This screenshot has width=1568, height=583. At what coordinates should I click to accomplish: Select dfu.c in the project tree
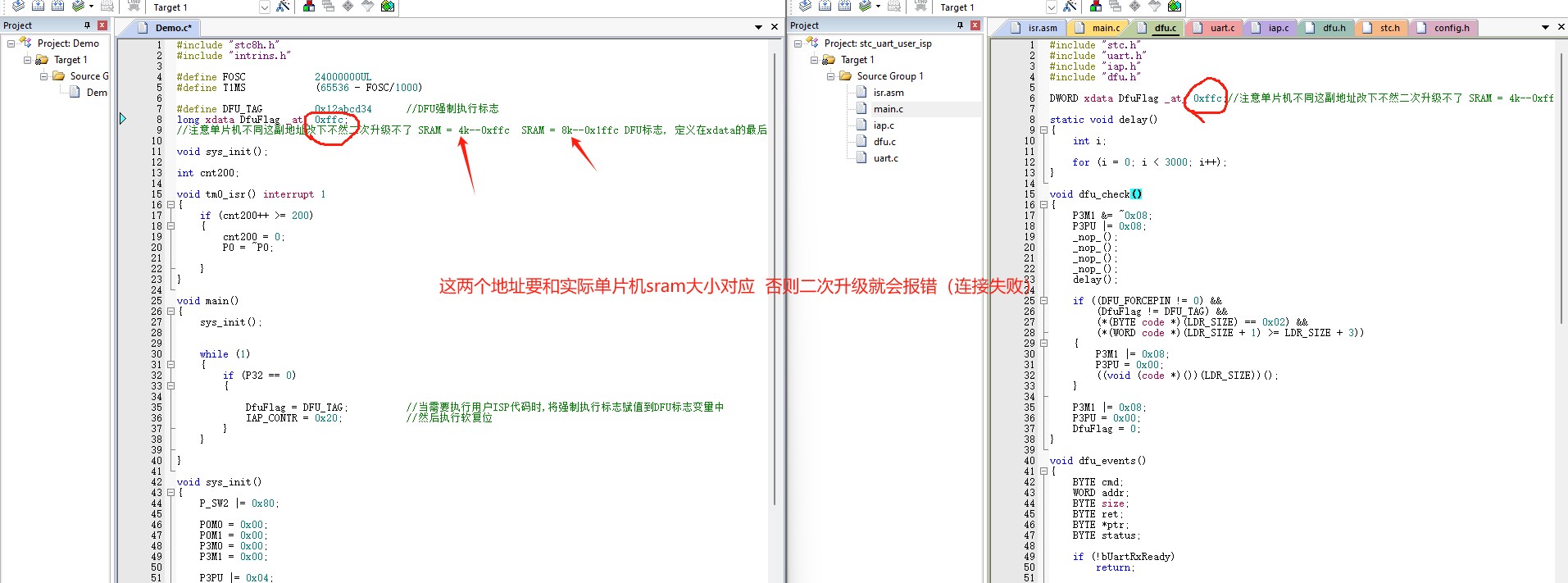coord(884,142)
